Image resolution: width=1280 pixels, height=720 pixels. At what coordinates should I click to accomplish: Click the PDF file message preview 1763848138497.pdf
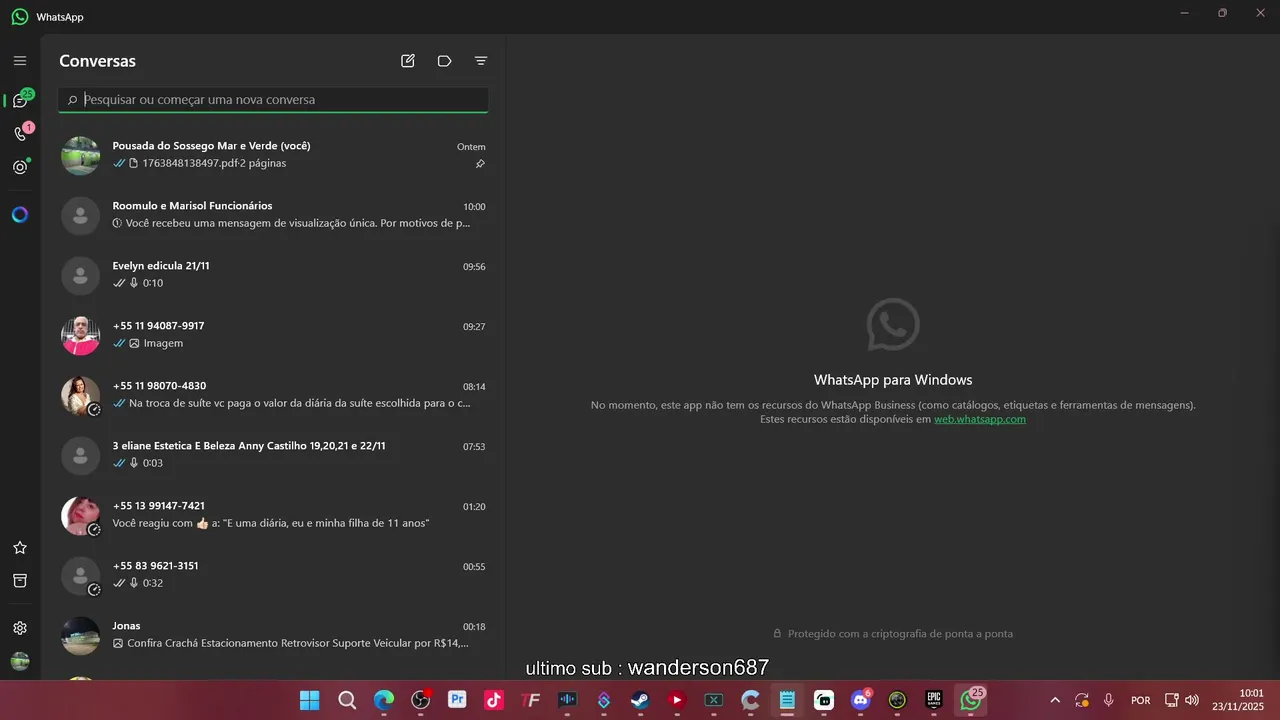(x=207, y=163)
